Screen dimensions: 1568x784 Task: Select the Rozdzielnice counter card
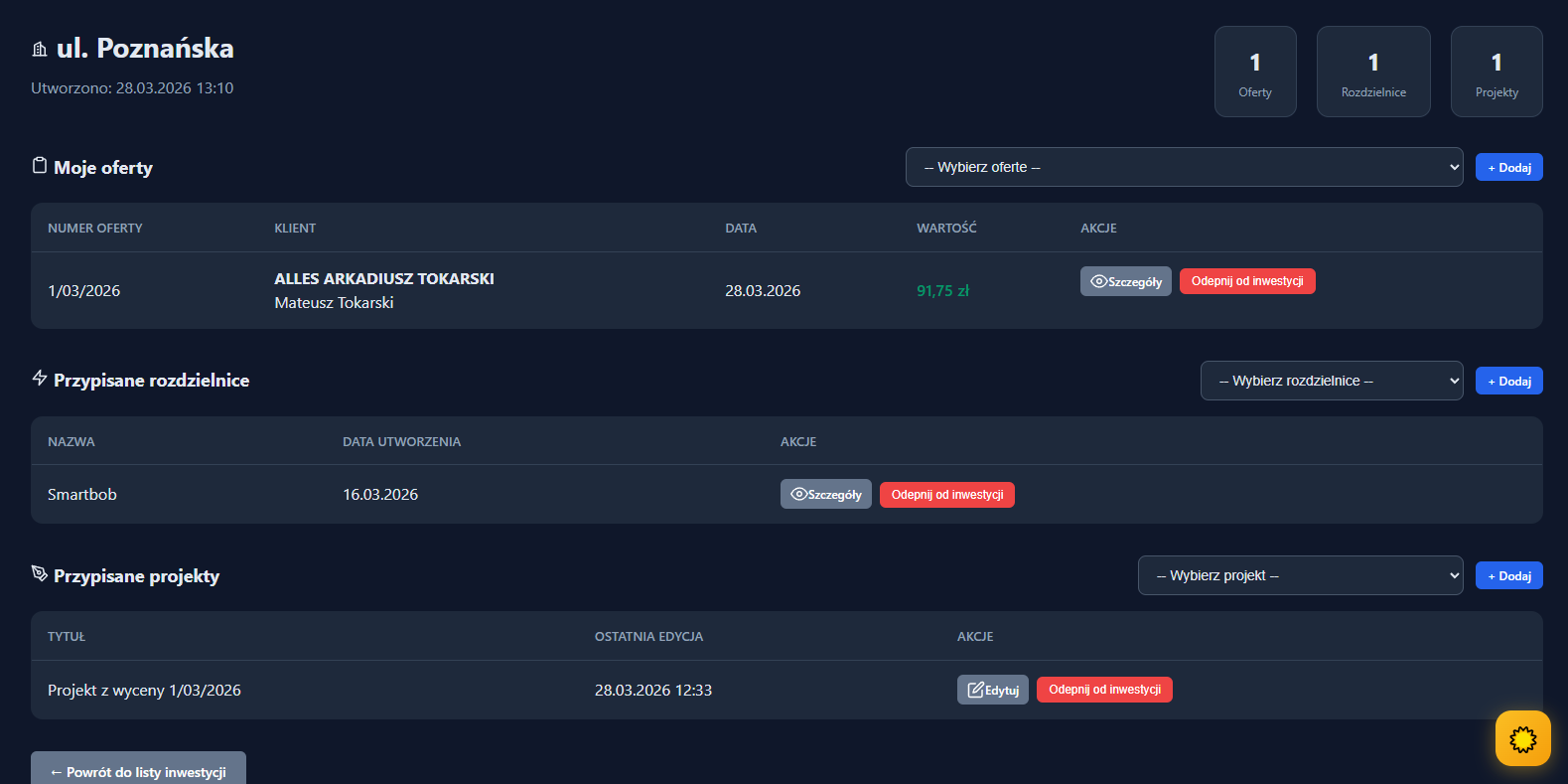click(x=1372, y=72)
